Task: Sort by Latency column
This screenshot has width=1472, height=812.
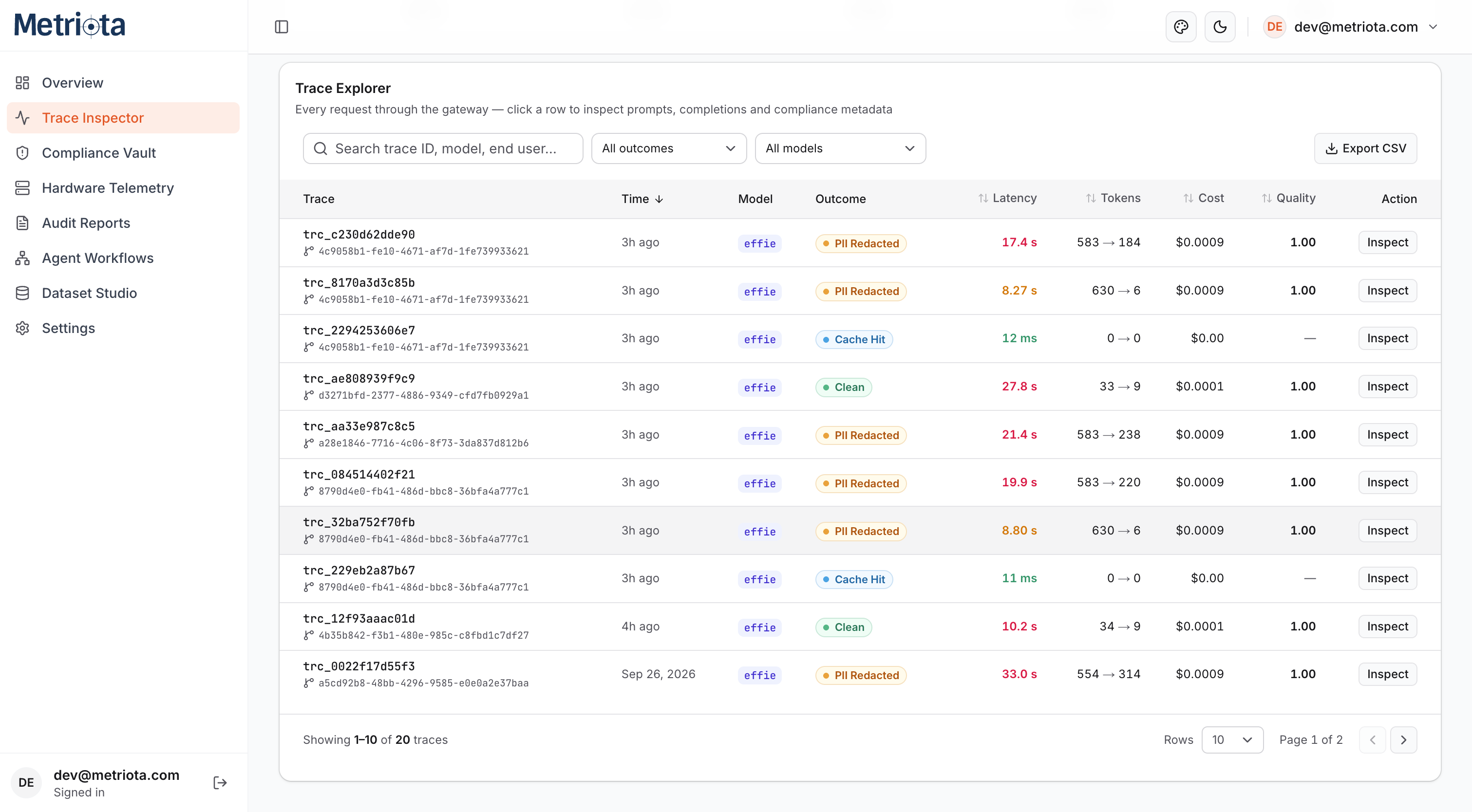Action: [x=1007, y=198]
